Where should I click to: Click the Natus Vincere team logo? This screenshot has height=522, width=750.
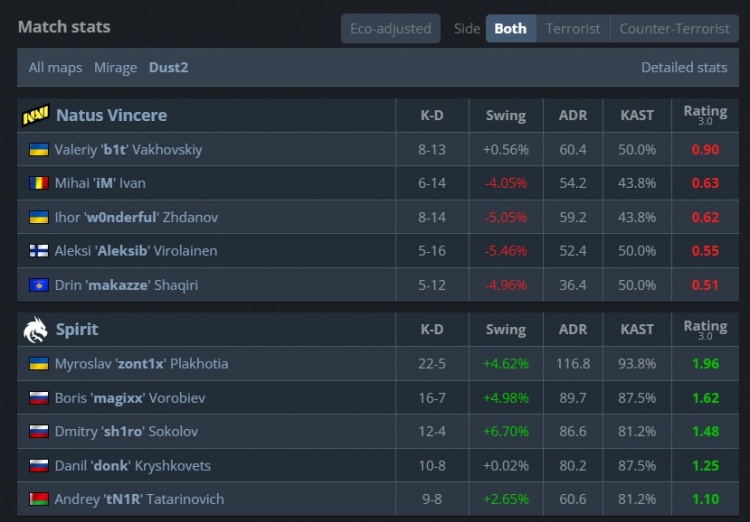(x=35, y=115)
